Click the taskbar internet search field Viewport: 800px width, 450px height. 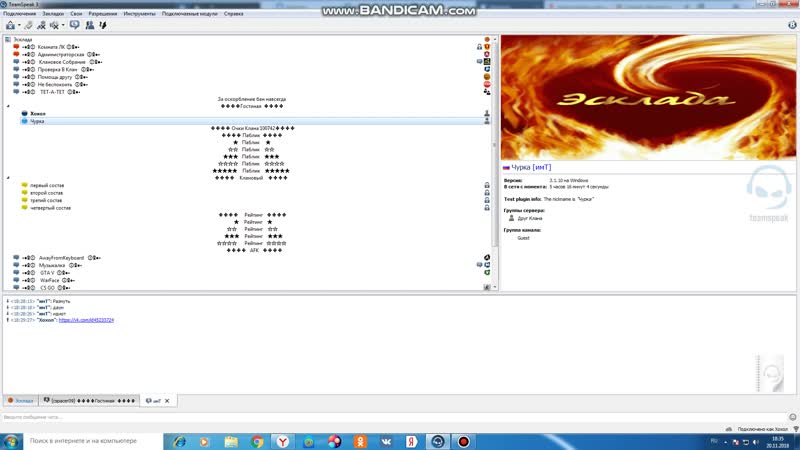coord(92,441)
